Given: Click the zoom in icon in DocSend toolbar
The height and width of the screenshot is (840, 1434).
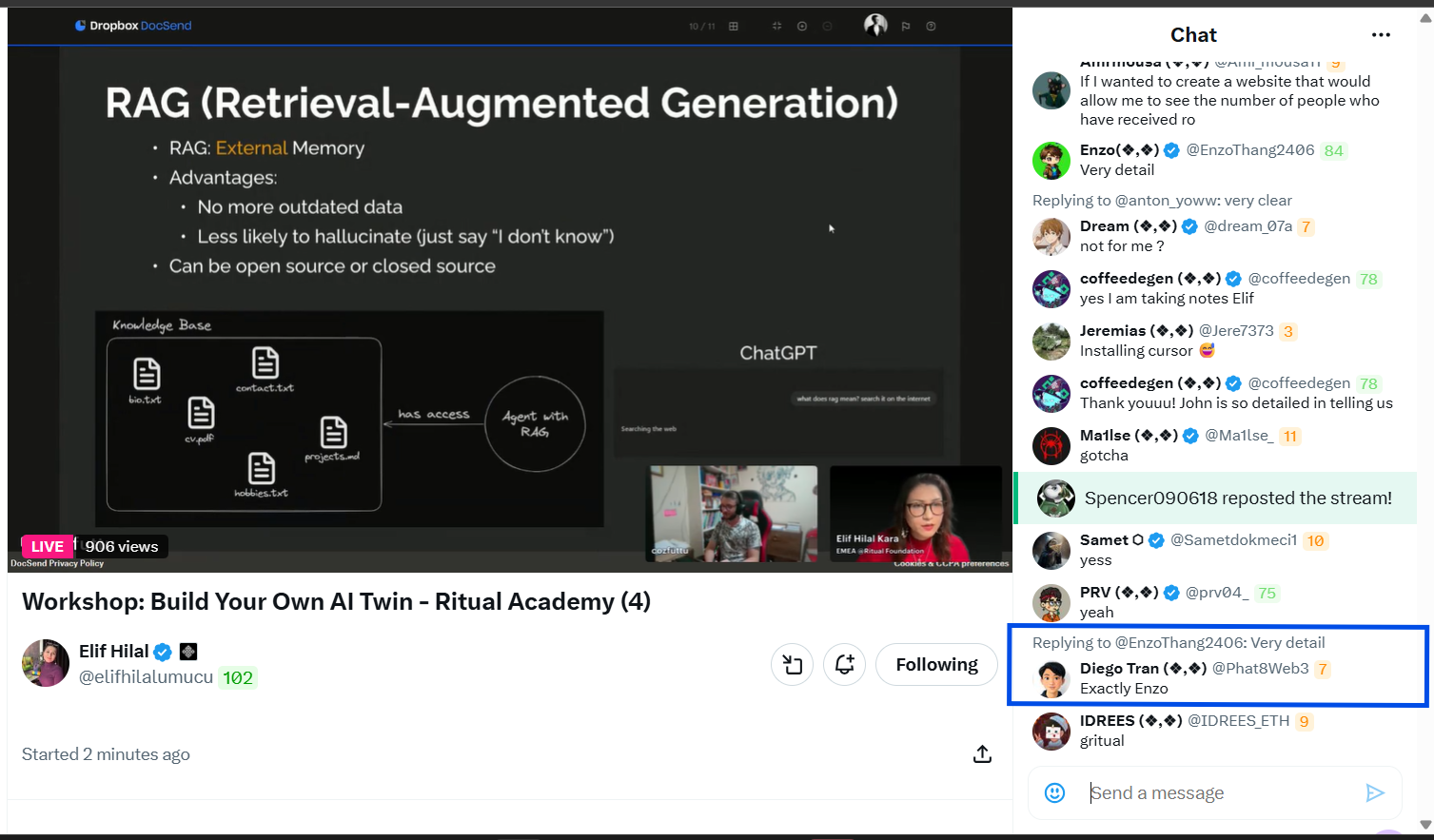Looking at the screenshot, I should pyautogui.click(x=802, y=27).
